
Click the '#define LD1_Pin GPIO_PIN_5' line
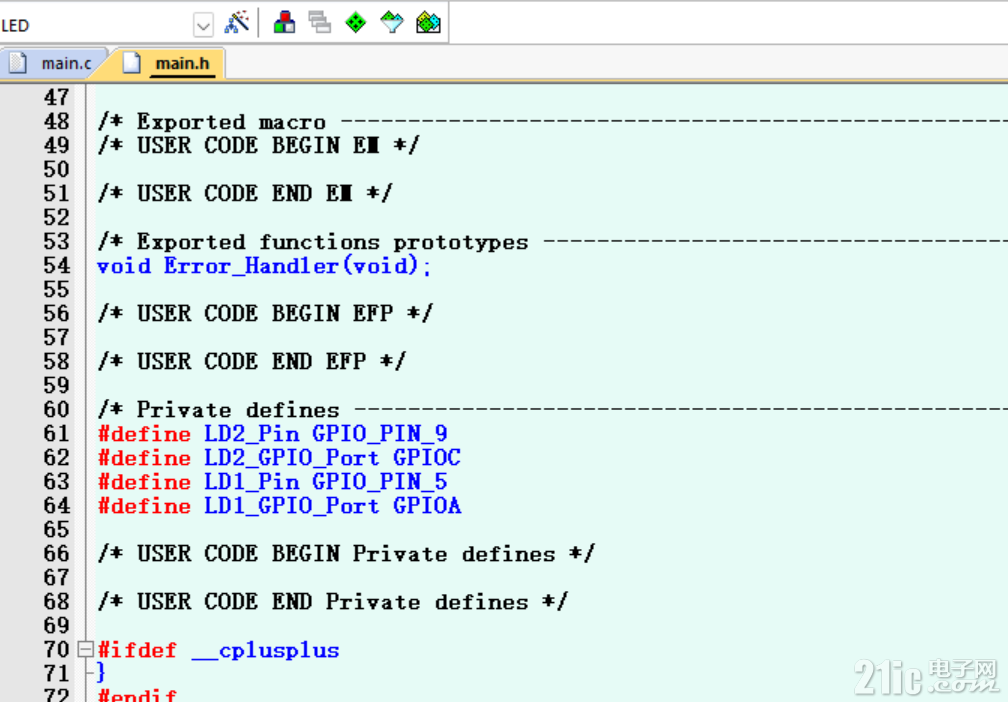coord(273,482)
